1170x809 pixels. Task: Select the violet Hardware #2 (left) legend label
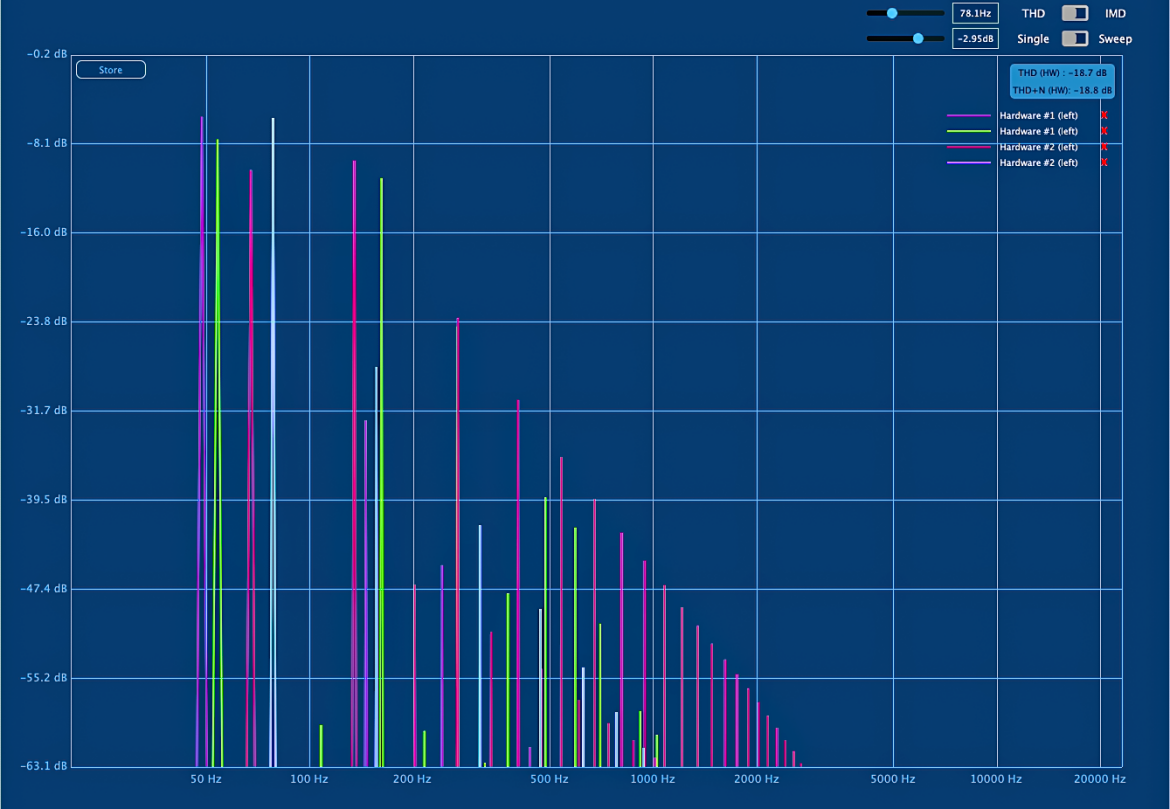point(1038,163)
